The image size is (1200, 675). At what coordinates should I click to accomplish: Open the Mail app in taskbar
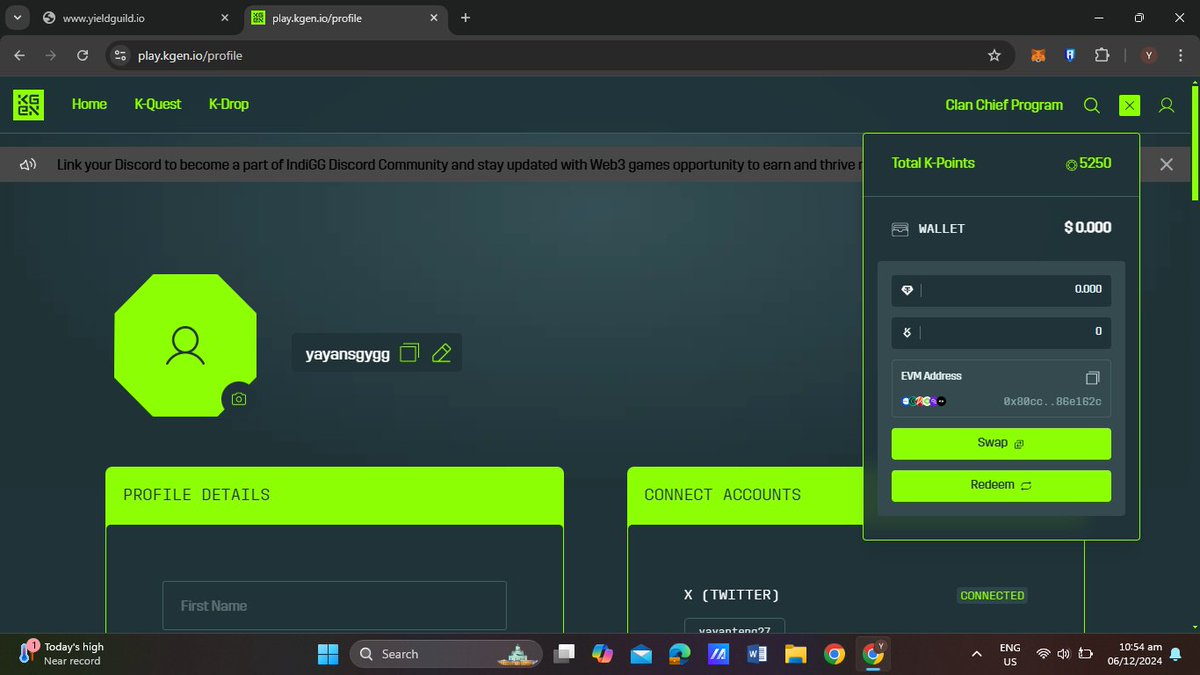641,654
